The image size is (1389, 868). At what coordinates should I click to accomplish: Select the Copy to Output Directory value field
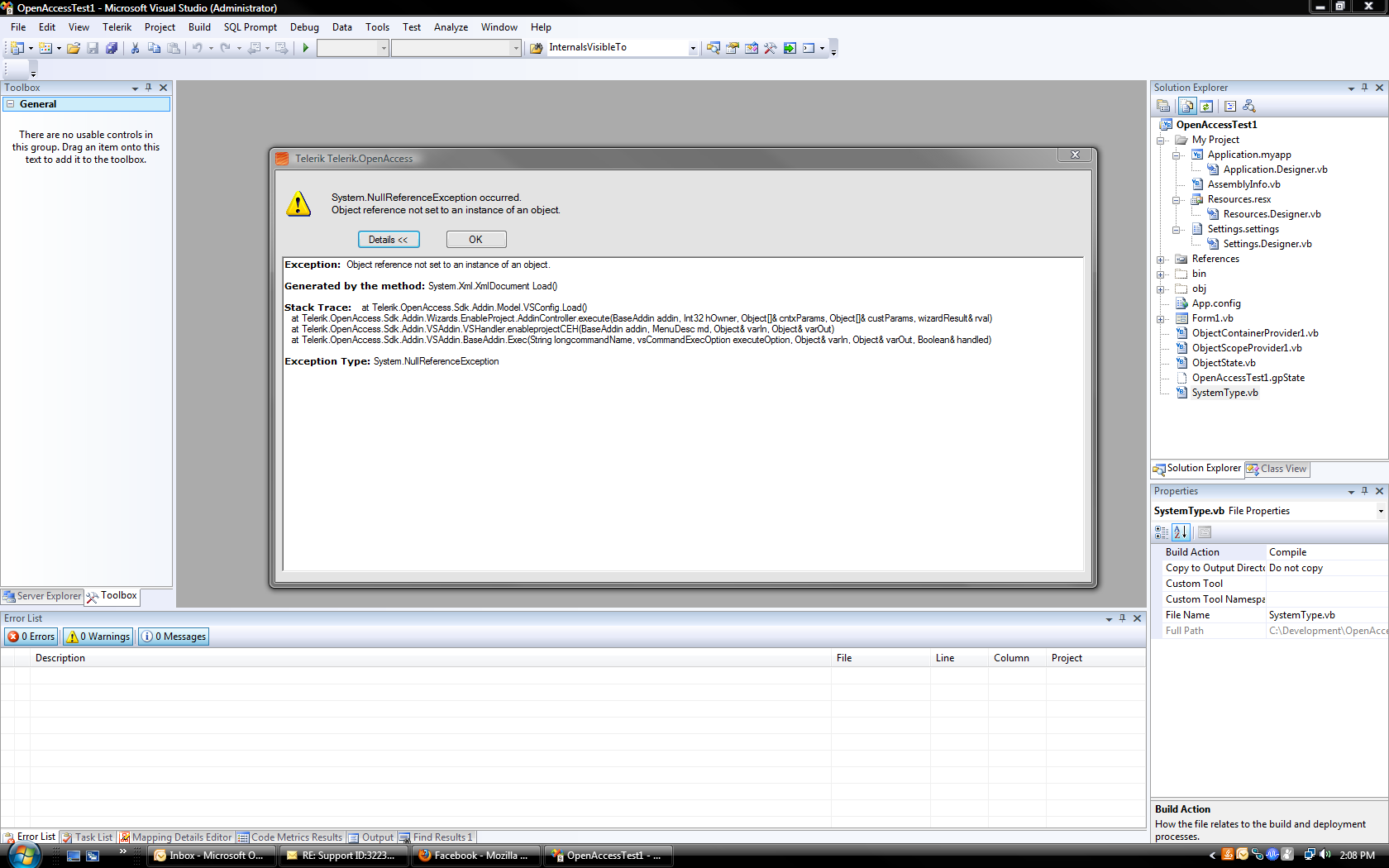click(x=1327, y=568)
